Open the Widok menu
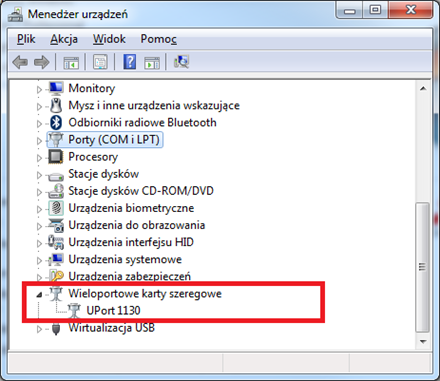Image resolution: width=440 pixels, height=381 pixels. [109, 39]
